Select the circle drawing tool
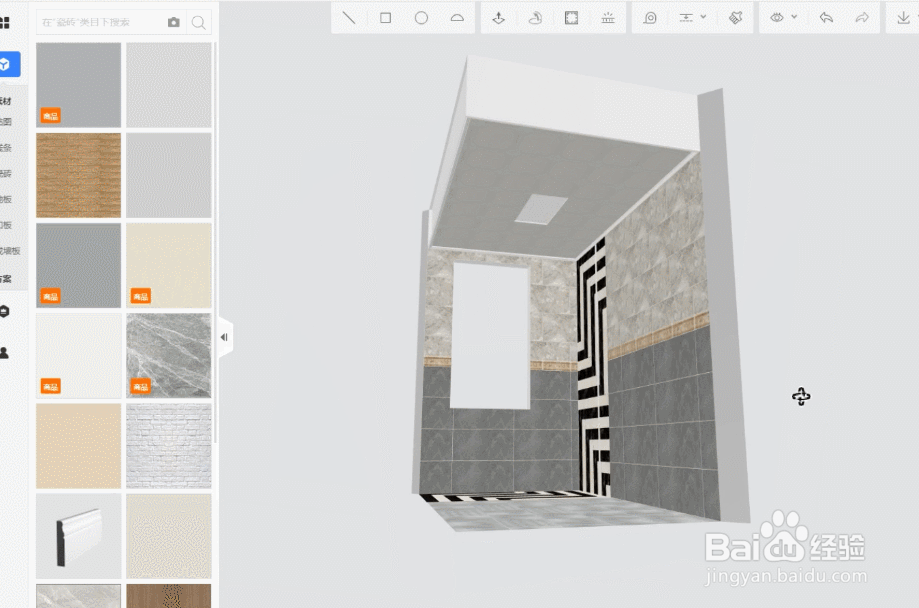Viewport: 919px width, 608px height. pyautogui.click(x=421, y=18)
